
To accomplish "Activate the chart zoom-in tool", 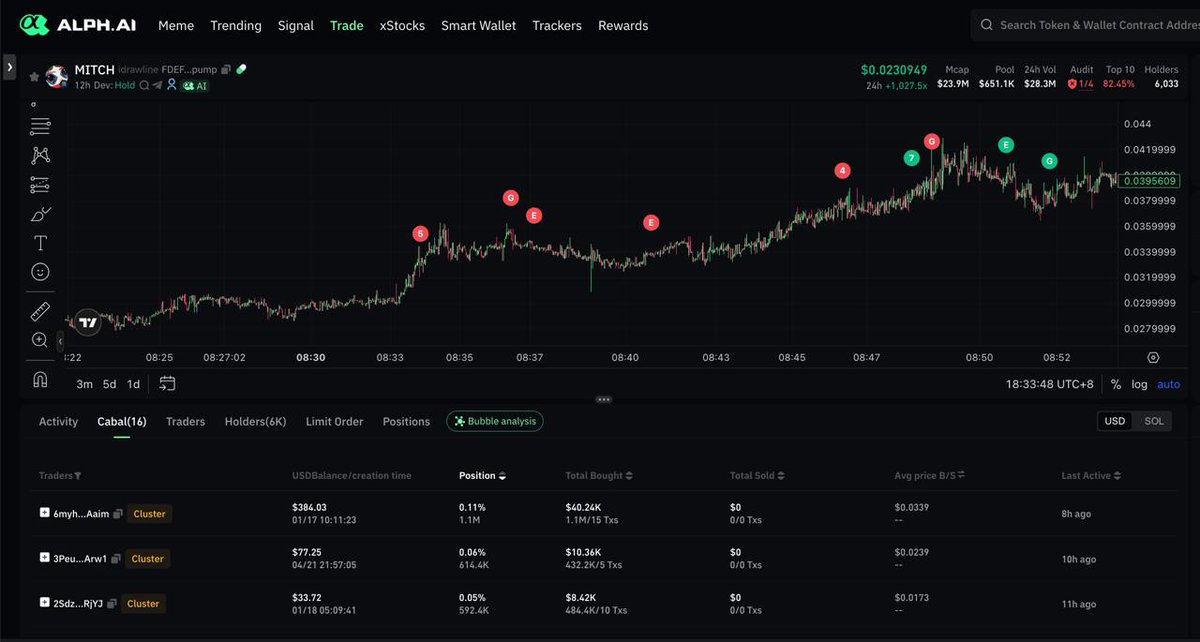I will coord(40,340).
